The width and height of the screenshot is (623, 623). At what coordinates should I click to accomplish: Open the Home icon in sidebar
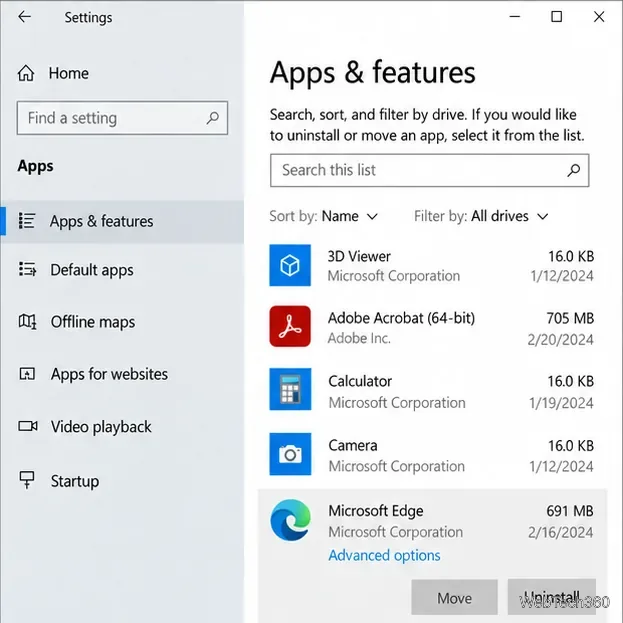click(26, 73)
